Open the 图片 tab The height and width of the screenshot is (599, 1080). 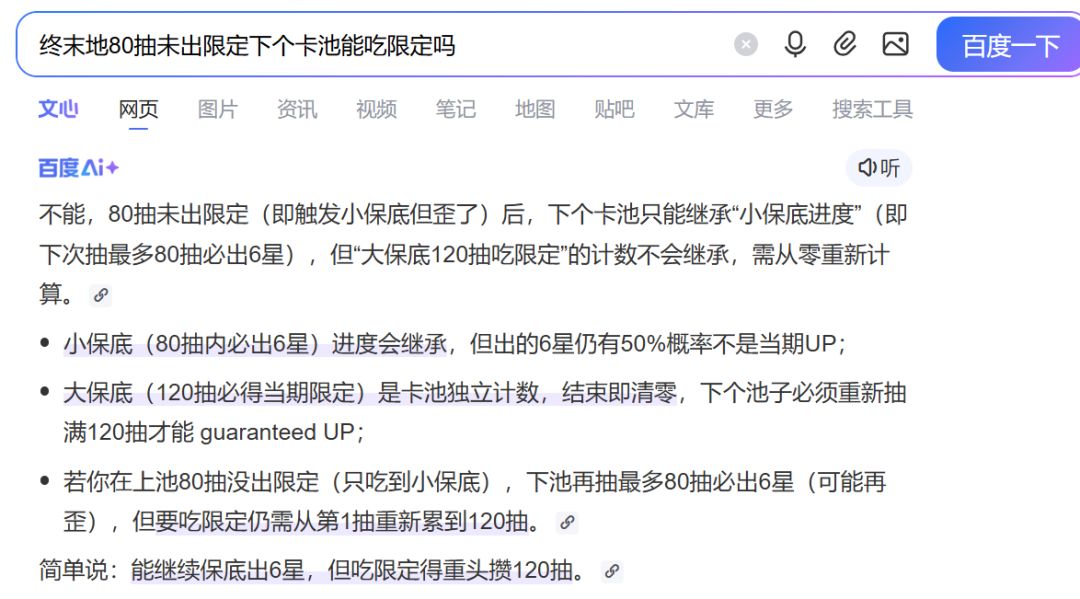(x=218, y=109)
